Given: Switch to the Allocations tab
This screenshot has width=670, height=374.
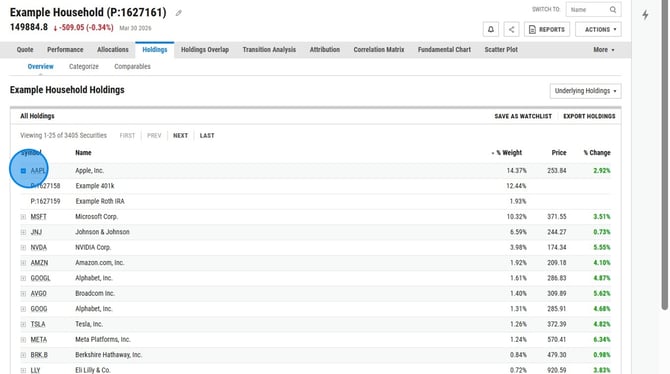Looking at the screenshot, I should [x=113, y=50].
